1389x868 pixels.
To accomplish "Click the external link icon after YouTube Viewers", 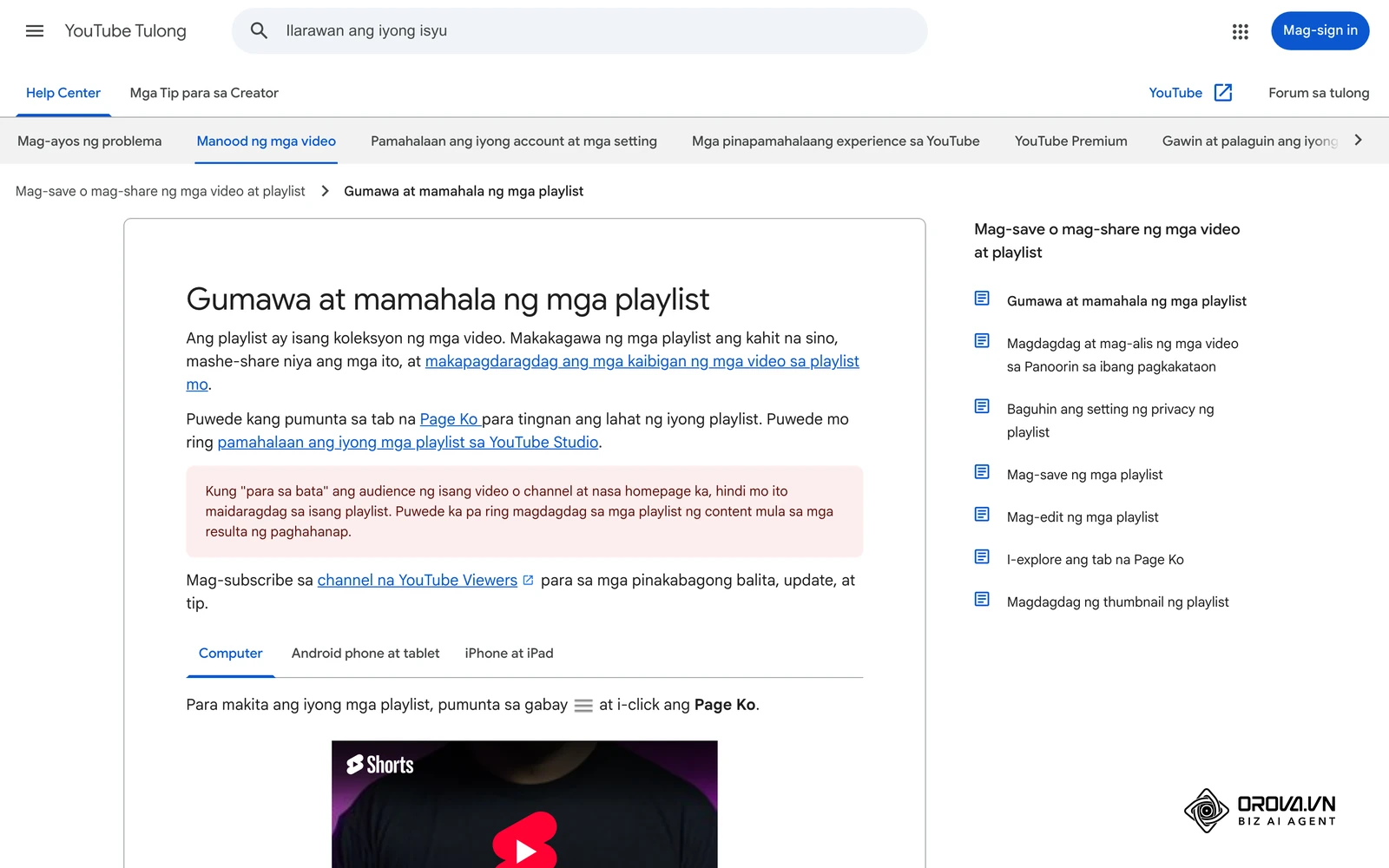I will [528, 580].
